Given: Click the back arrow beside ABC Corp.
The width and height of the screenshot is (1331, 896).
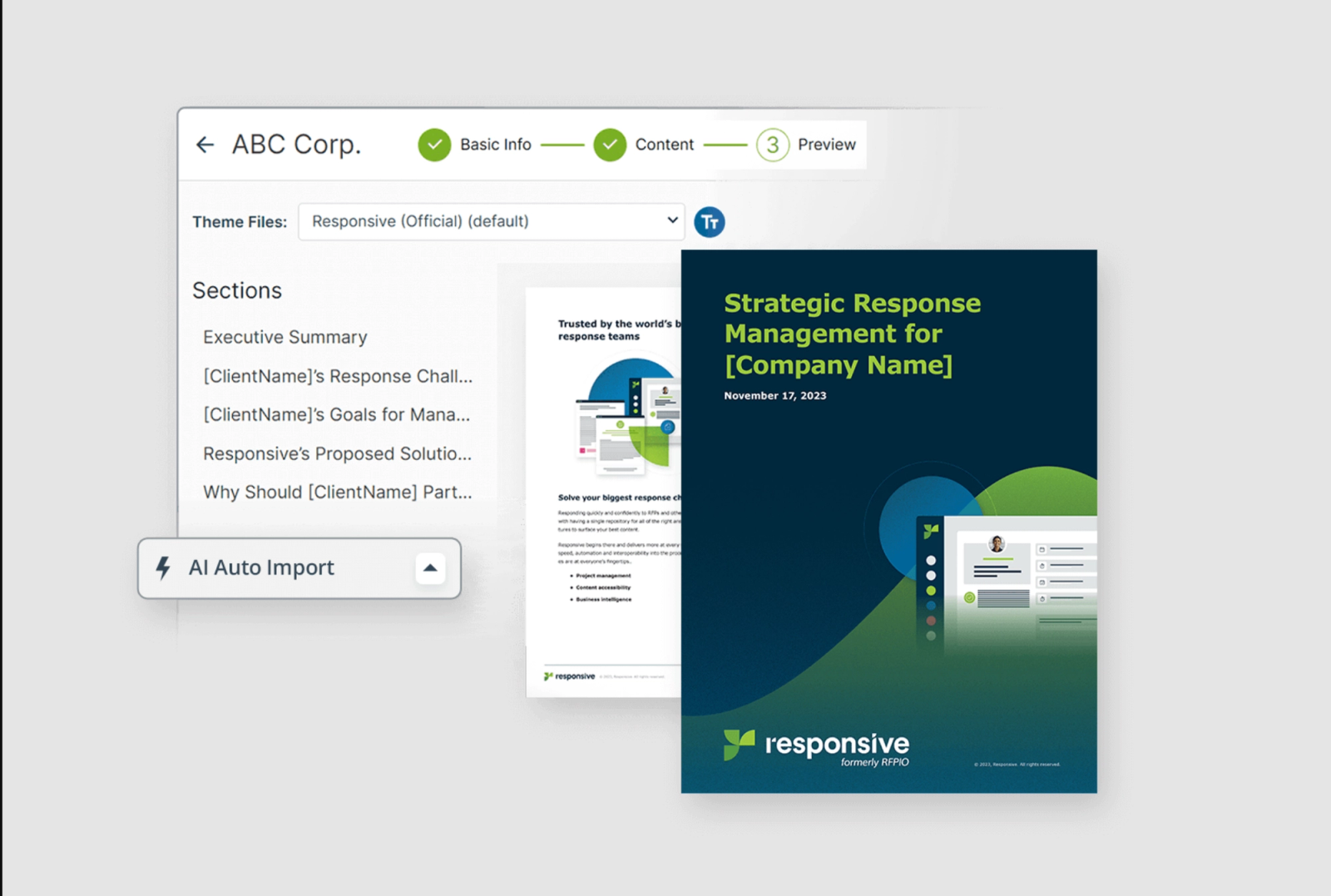Looking at the screenshot, I should [x=205, y=145].
